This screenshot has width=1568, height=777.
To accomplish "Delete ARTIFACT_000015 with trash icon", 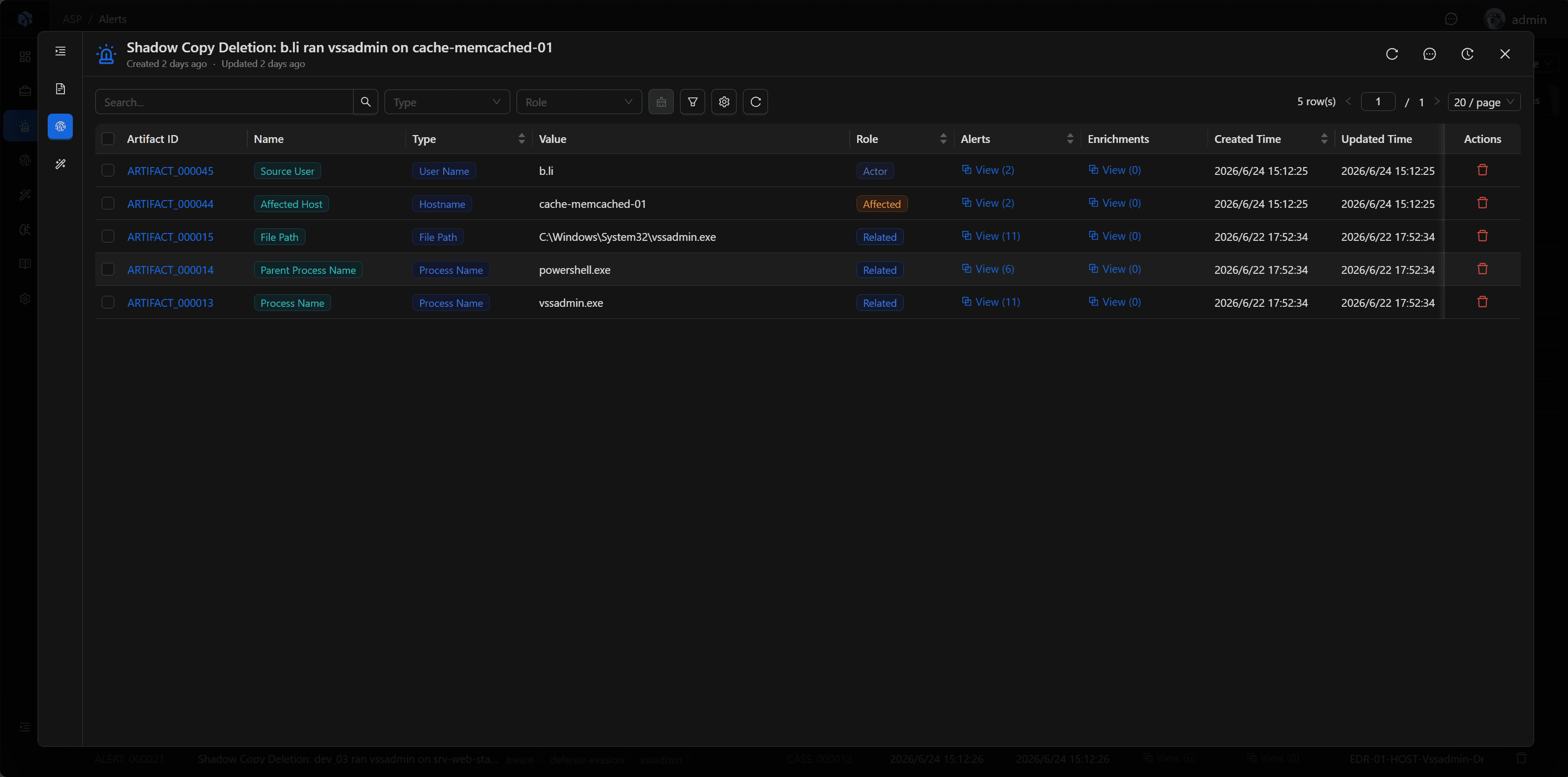I will tap(1482, 236).
